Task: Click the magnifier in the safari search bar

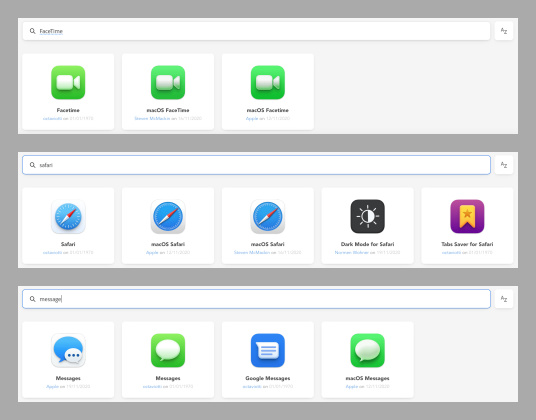Action: (32, 165)
